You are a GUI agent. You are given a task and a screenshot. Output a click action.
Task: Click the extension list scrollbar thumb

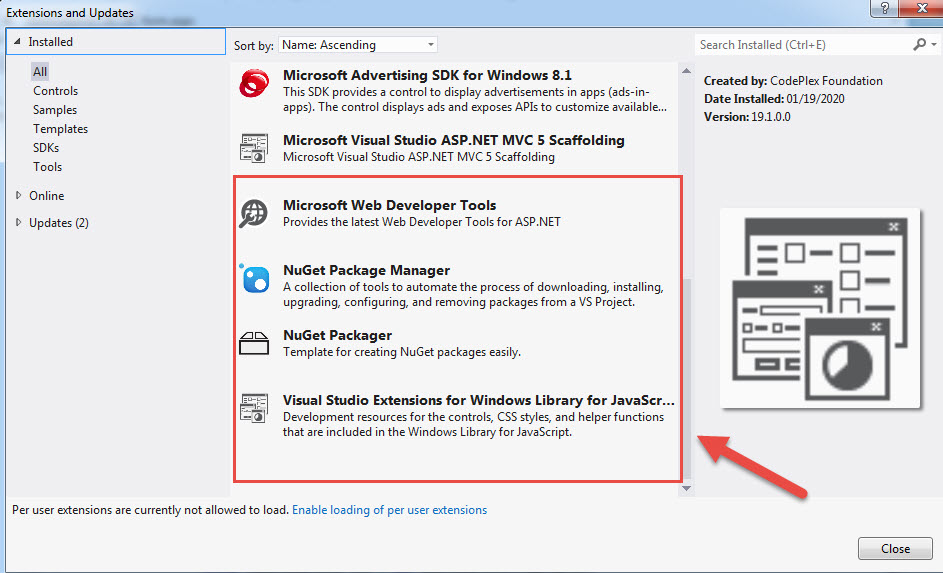click(x=687, y=378)
